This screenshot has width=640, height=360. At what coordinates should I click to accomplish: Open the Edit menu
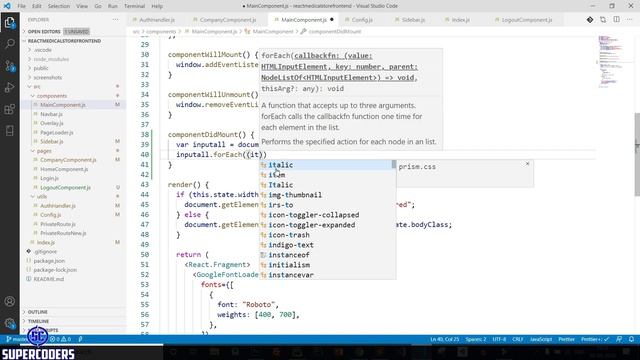[x=37, y=6]
